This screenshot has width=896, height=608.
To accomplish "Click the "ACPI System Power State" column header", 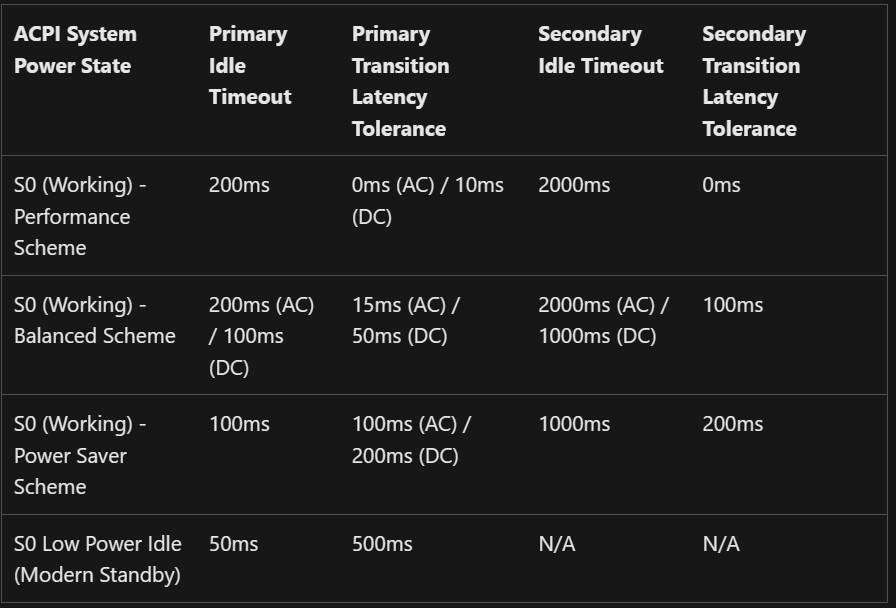I will [75, 50].
